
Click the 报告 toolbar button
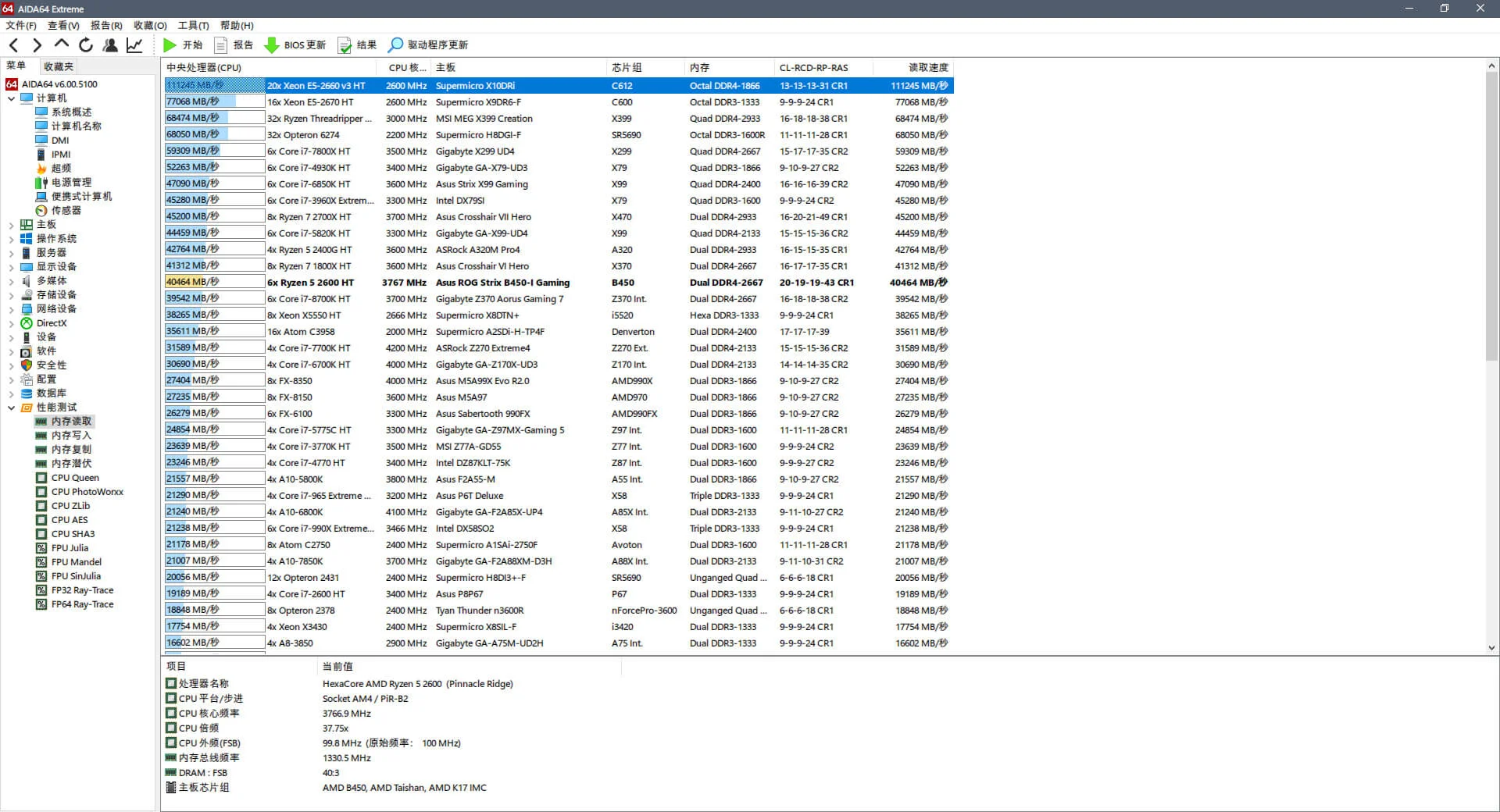[x=234, y=45]
